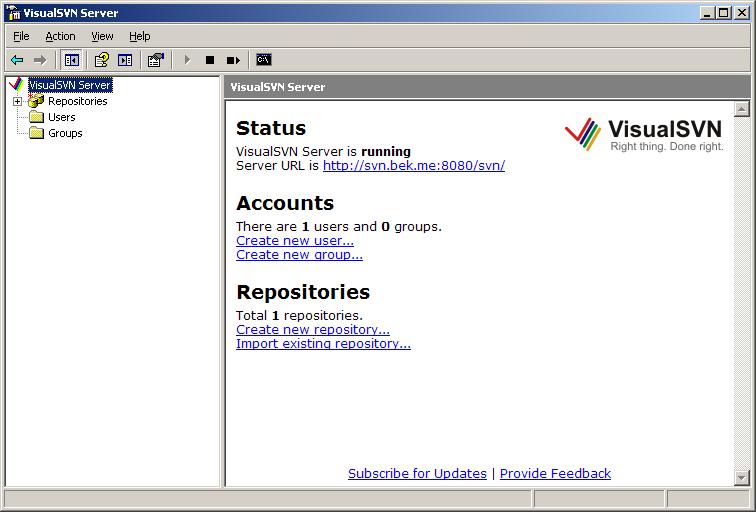Click the Restart server toolbar icon
756x512 pixels.
(233, 60)
